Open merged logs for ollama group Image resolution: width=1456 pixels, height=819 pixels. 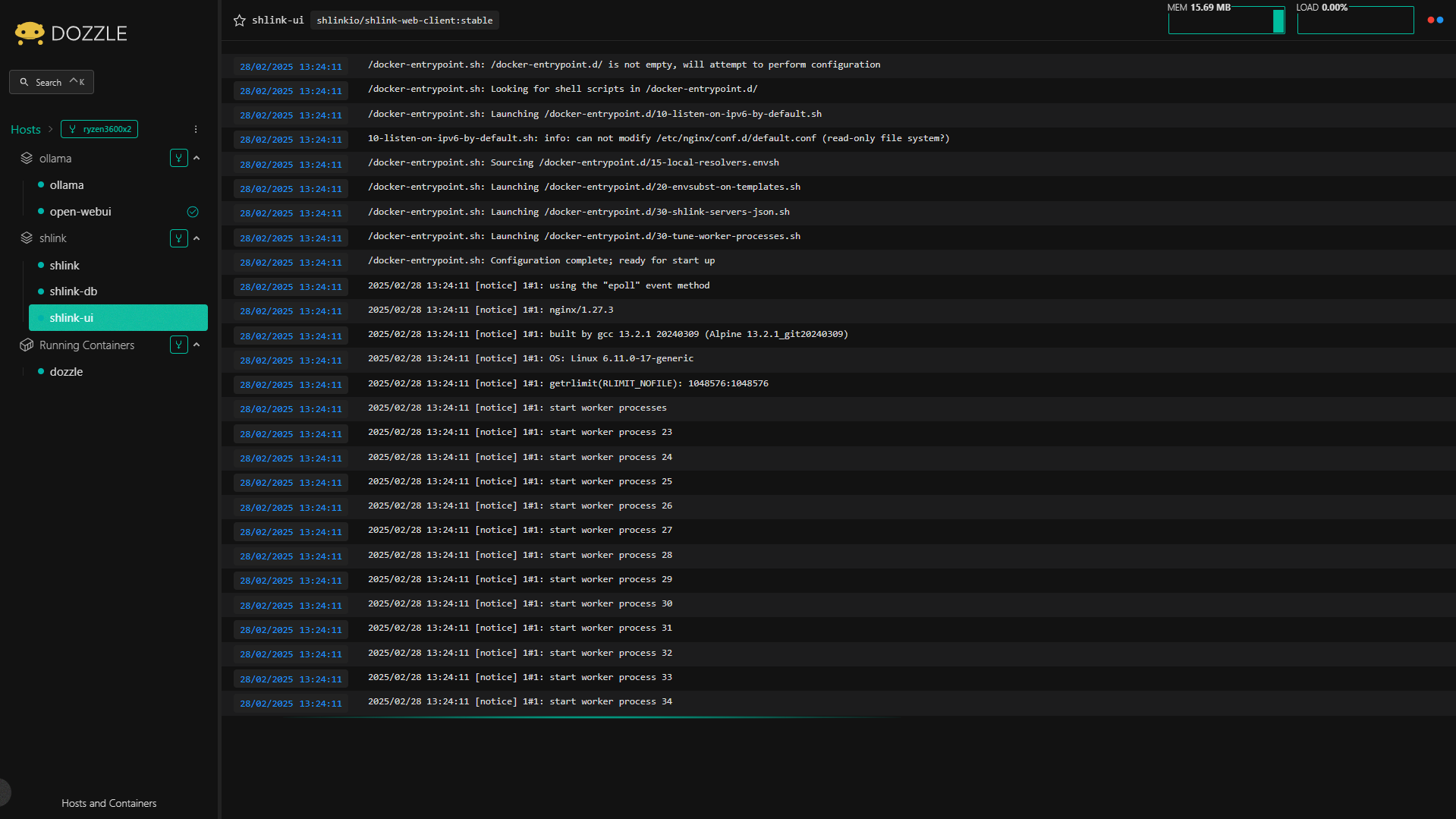click(x=179, y=158)
